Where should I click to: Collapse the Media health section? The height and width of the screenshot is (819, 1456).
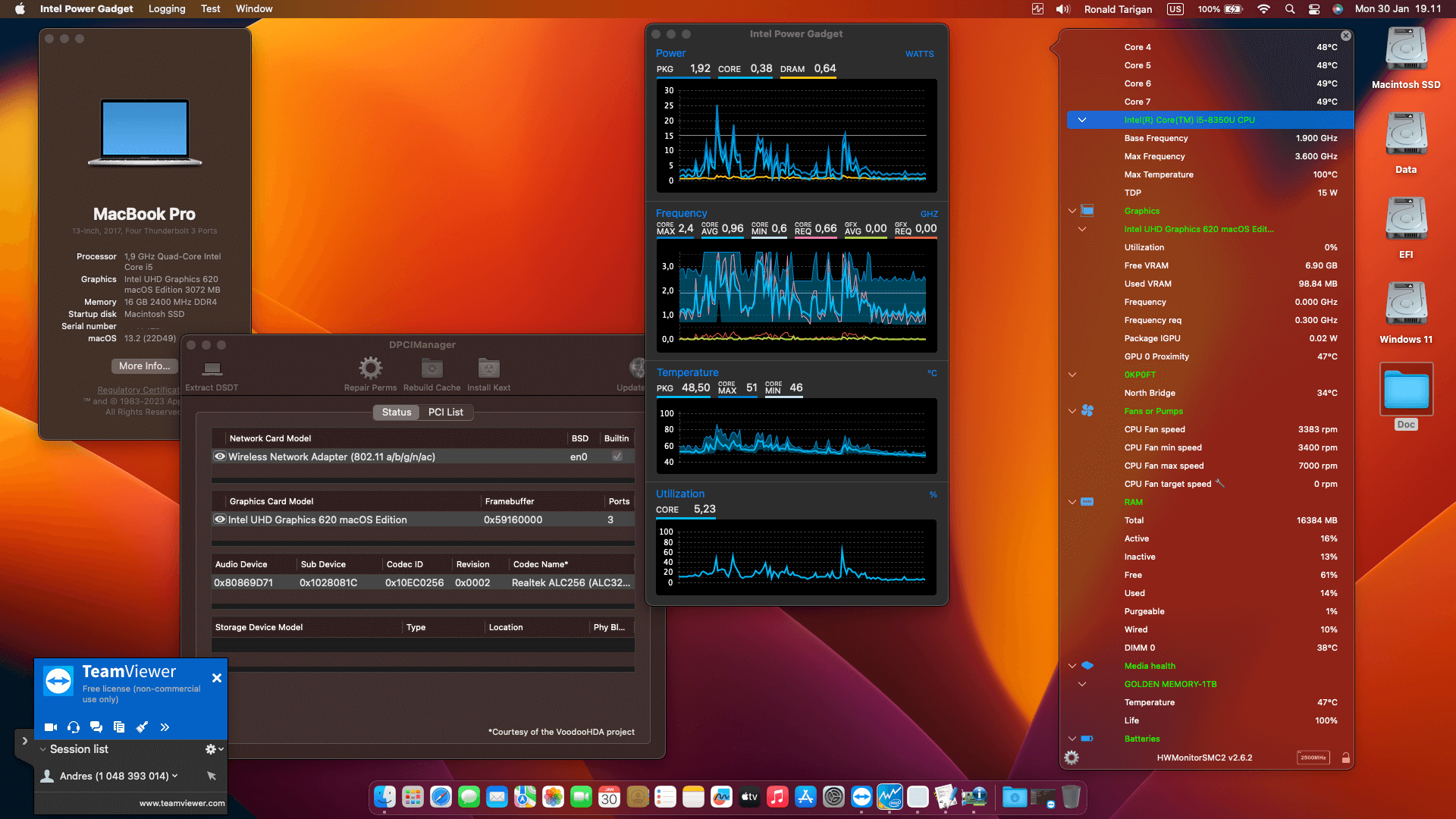coord(1072,666)
